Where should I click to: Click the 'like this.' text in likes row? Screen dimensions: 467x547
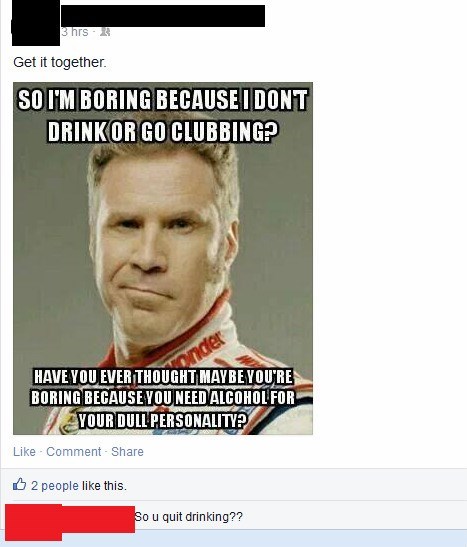pyautogui.click(x=104, y=486)
